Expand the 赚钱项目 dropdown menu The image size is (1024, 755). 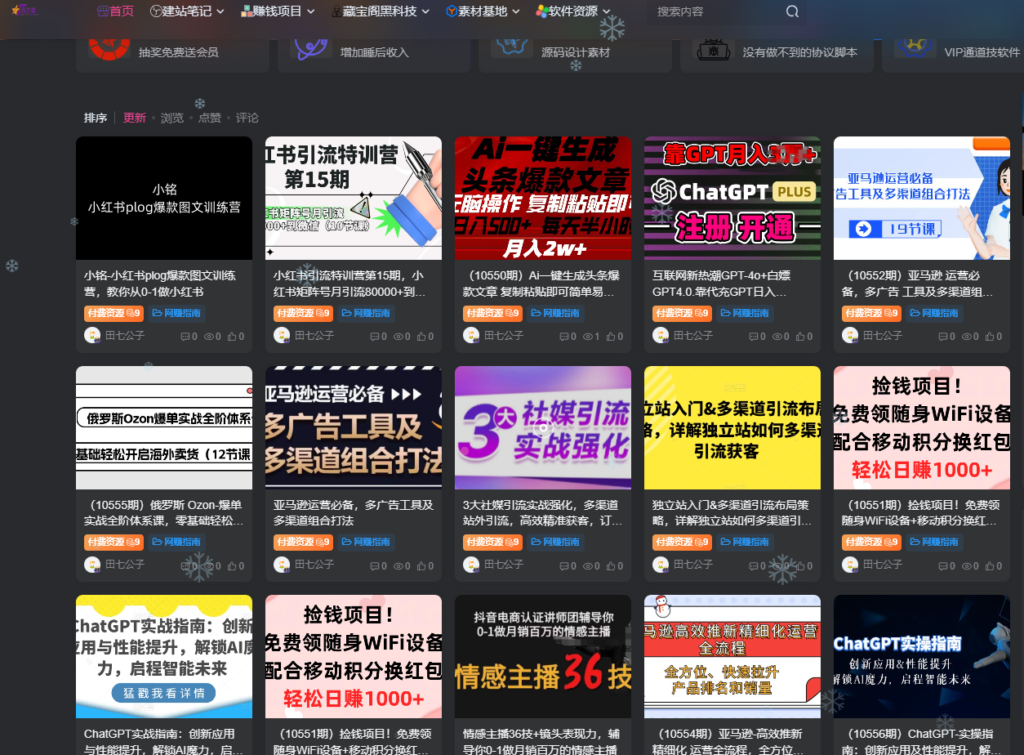(x=277, y=12)
